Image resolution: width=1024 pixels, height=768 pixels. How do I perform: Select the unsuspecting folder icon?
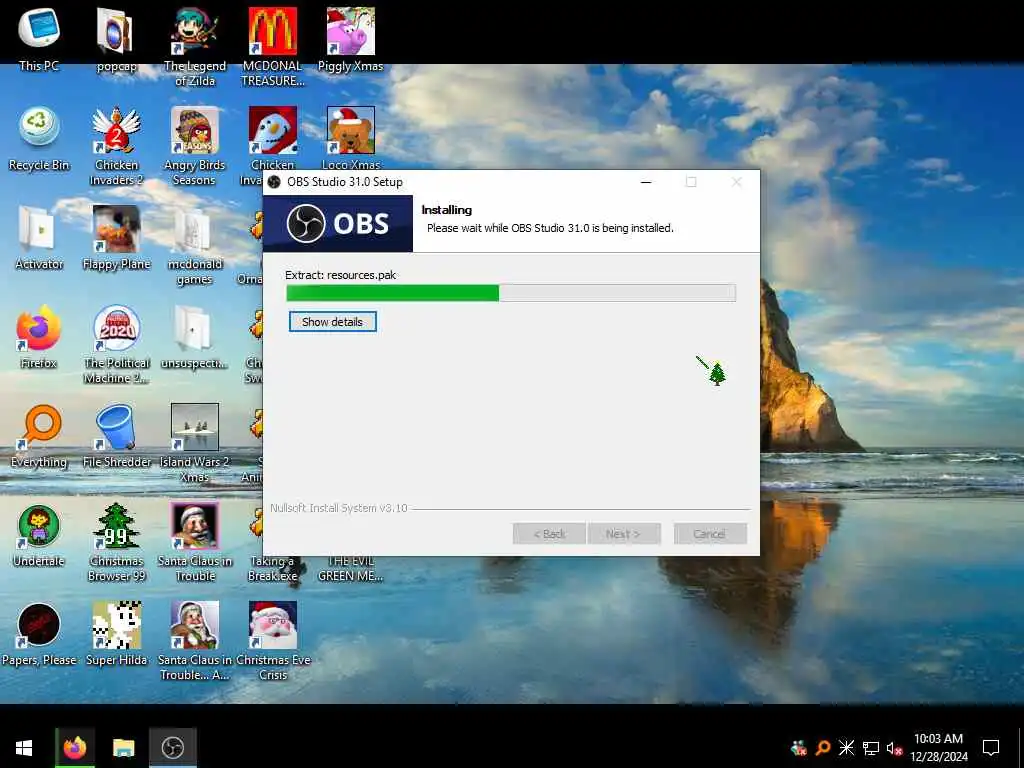pyautogui.click(x=195, y=337)
